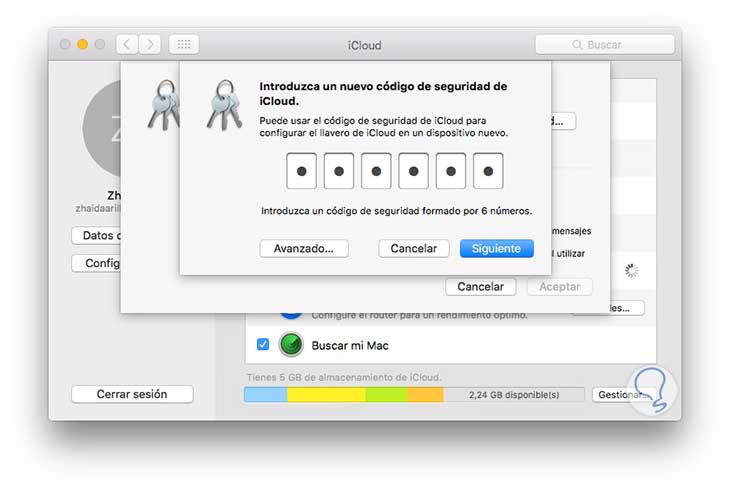Click green segment of storage bar

pyautogui.click(x=386, y=395)
